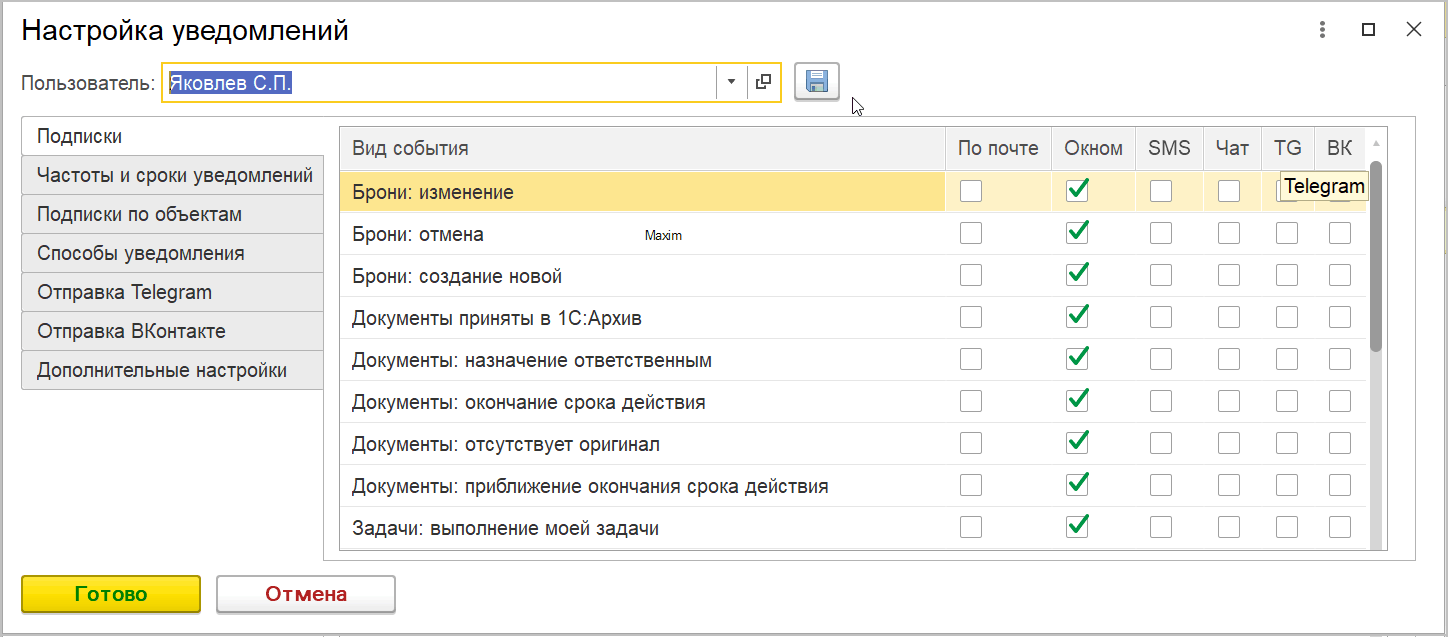Show the Дополнительные настройки tab
This screenshot has width=1448, height=637.
pos(162,370)
